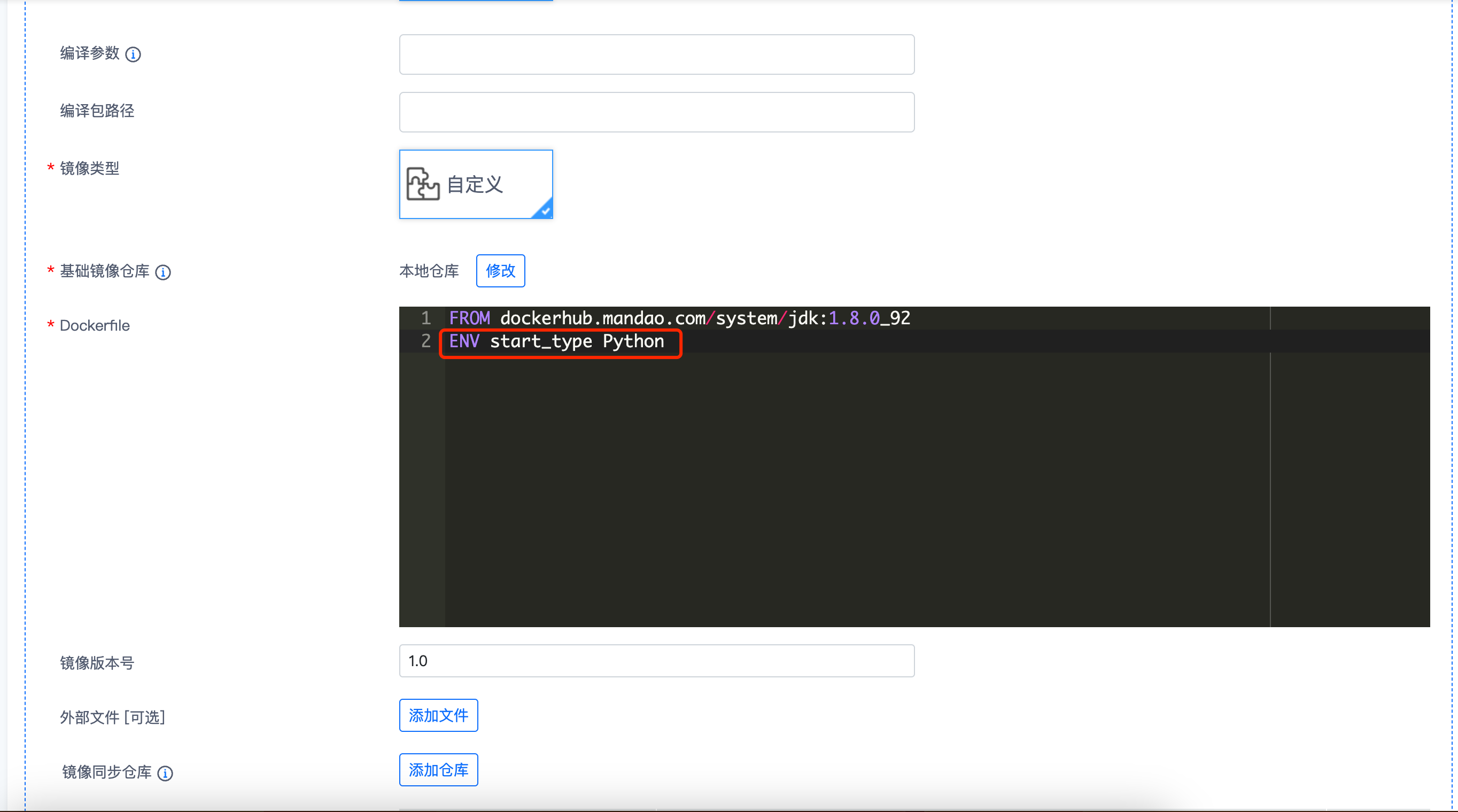Click line number 2 in Dockerfile gutter
The image size is (1458, 812).
click(x=425, y=341)
